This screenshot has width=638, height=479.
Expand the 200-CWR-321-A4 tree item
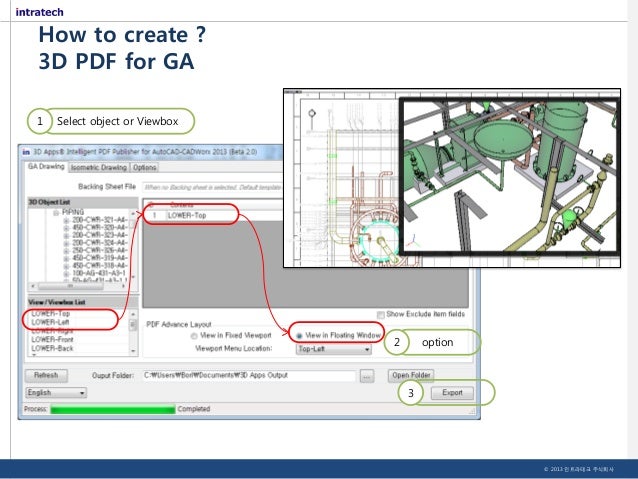coord(66,220)
